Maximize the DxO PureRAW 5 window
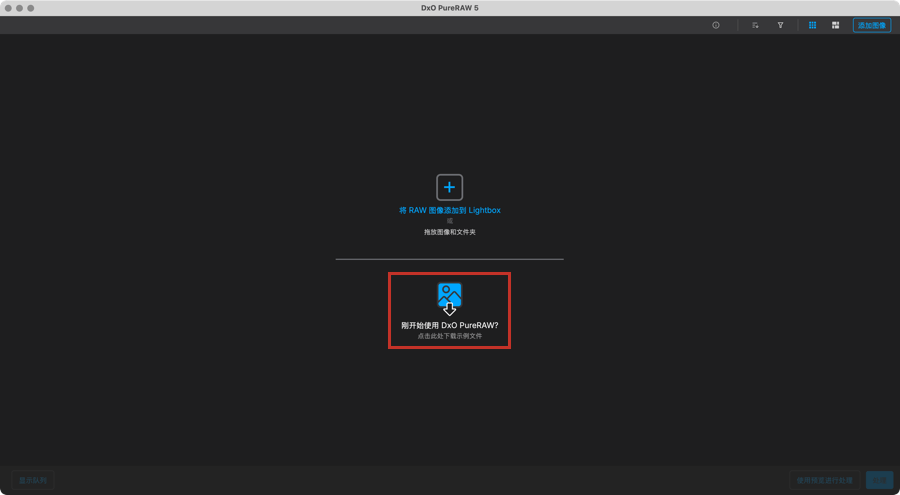The height and width of the screenshot is (495, 900). point(30,8)
